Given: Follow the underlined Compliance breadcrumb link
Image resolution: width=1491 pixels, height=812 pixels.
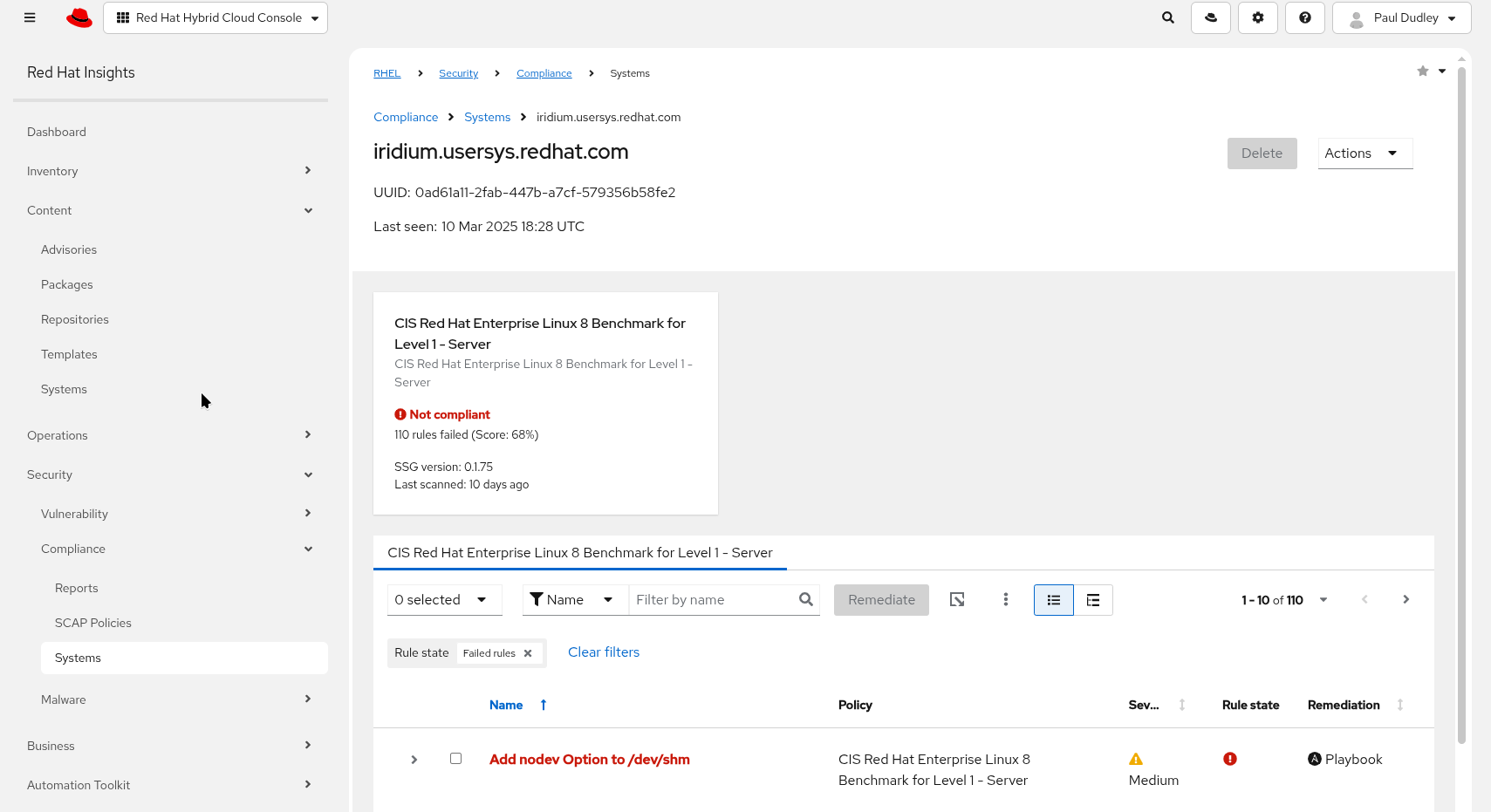Looking at the screenshot, I should pos(544,73).
